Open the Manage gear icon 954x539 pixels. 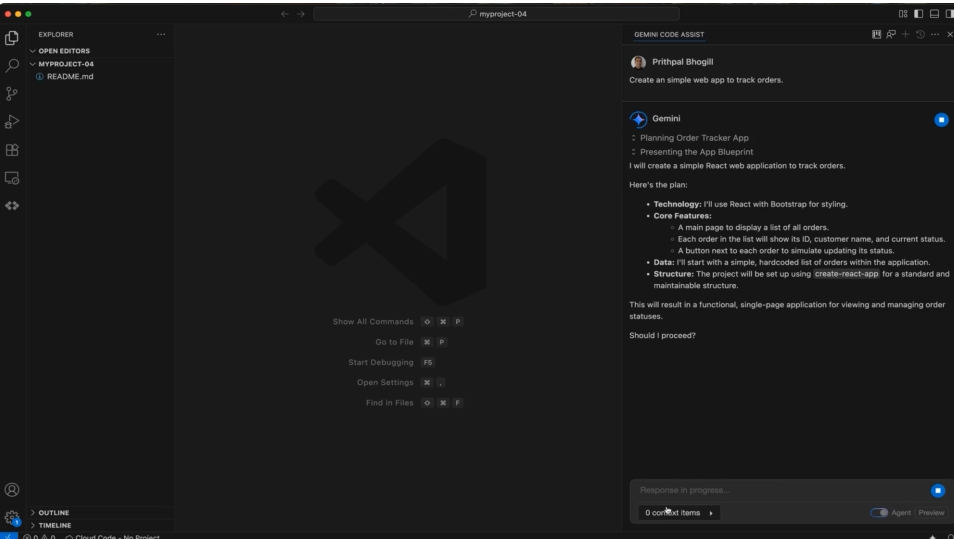pos(12,518)
